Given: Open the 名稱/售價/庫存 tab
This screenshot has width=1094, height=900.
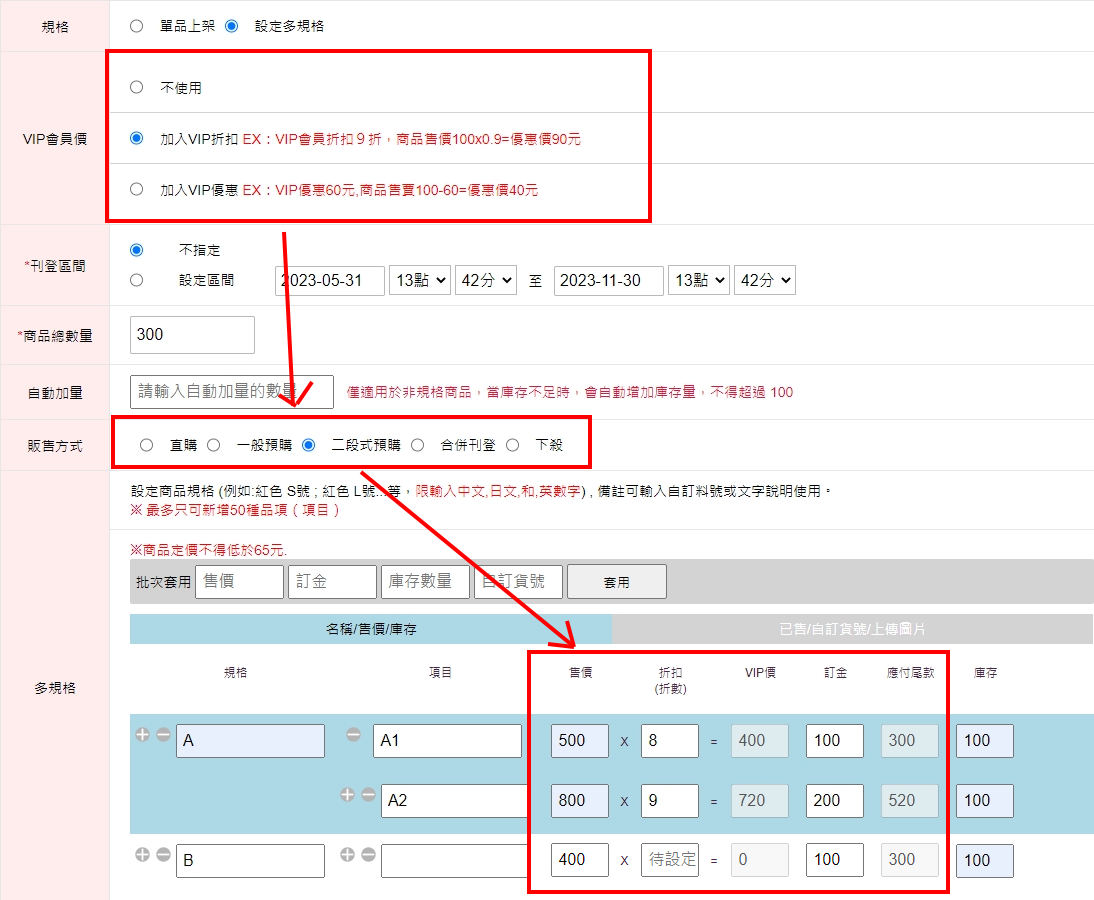Looking at the screenshot, I should (x=371, y=629).
